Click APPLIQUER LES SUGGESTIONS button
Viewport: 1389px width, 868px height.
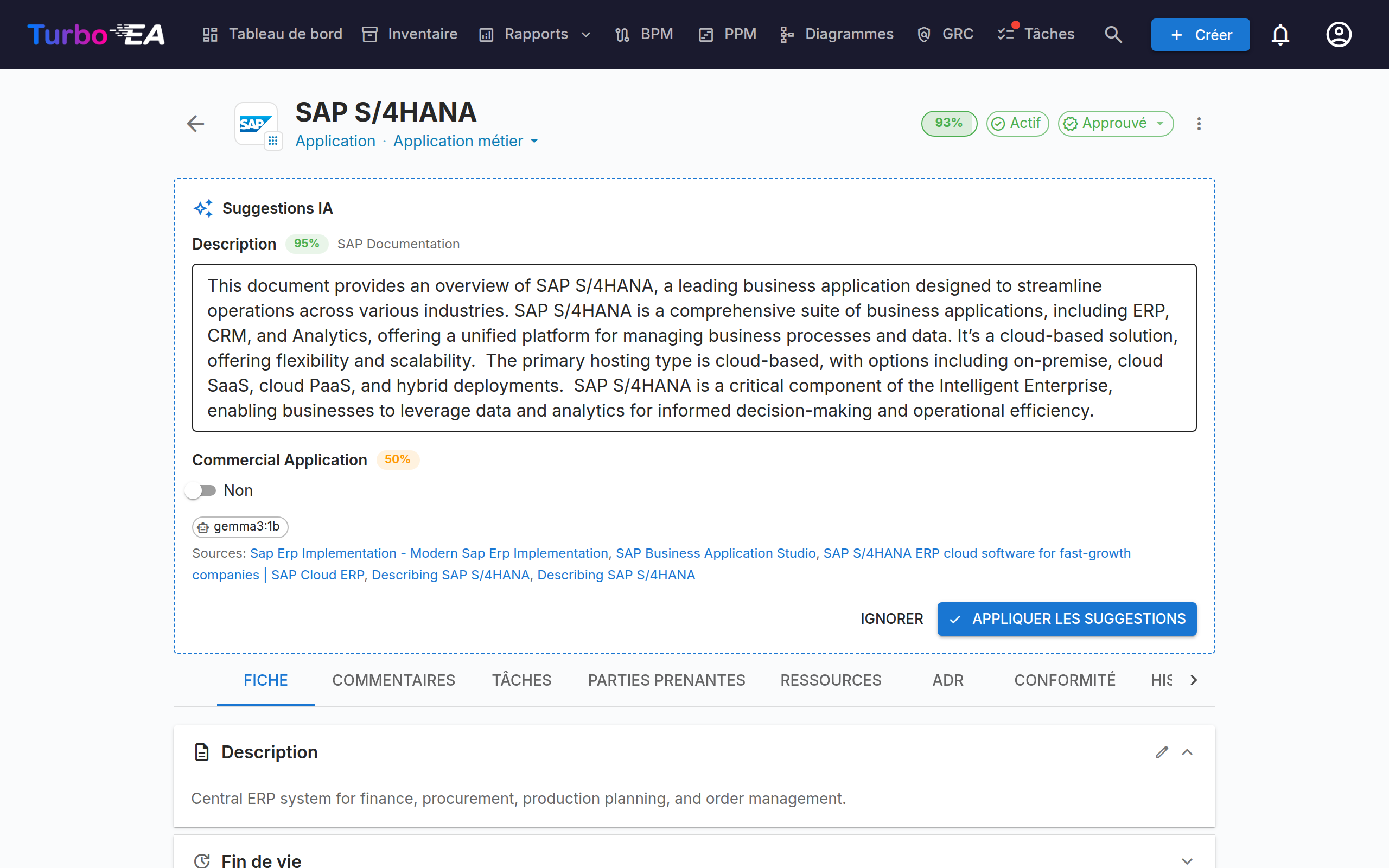[1066, 619]
